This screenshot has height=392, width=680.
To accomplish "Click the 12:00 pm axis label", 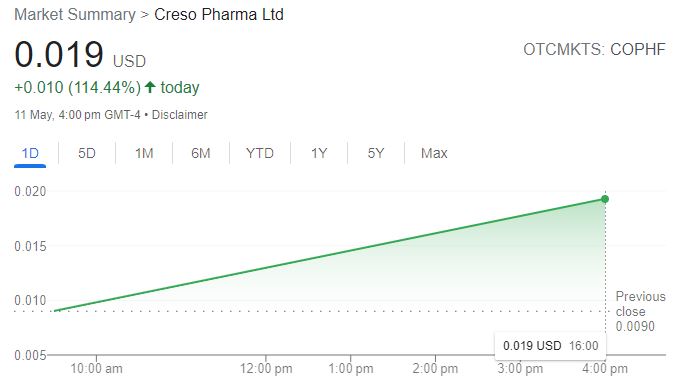I will click(266, 369).
